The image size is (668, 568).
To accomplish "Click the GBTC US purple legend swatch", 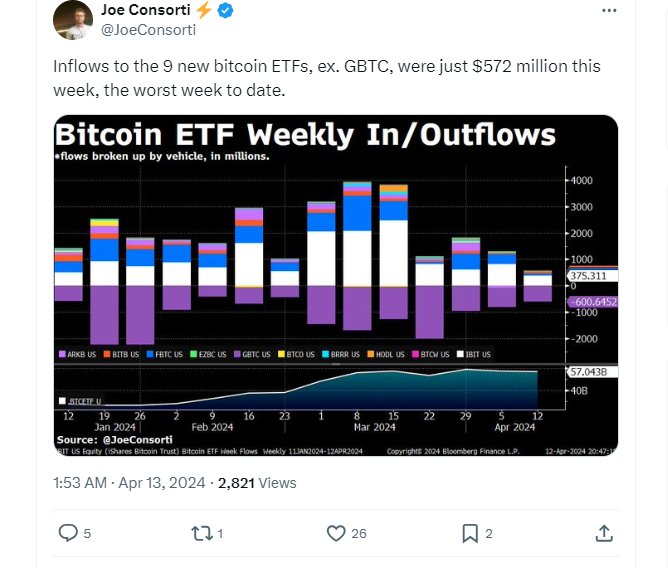I will tap(237, 354).
